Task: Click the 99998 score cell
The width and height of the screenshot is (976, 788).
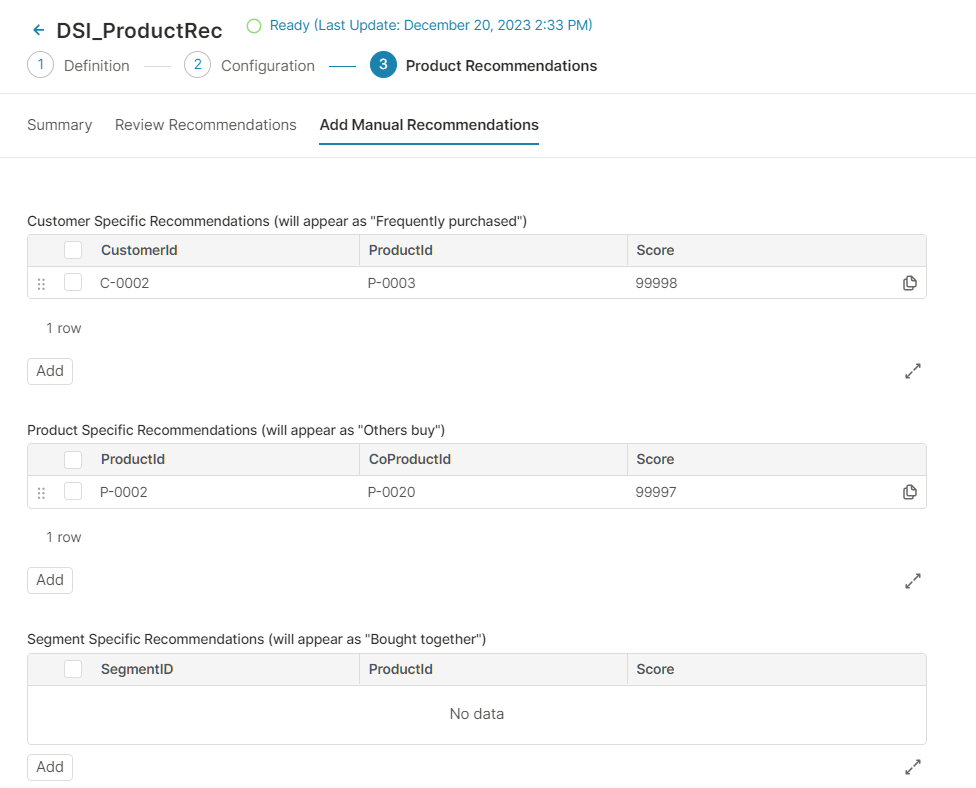Action: (x=656, y=283)
